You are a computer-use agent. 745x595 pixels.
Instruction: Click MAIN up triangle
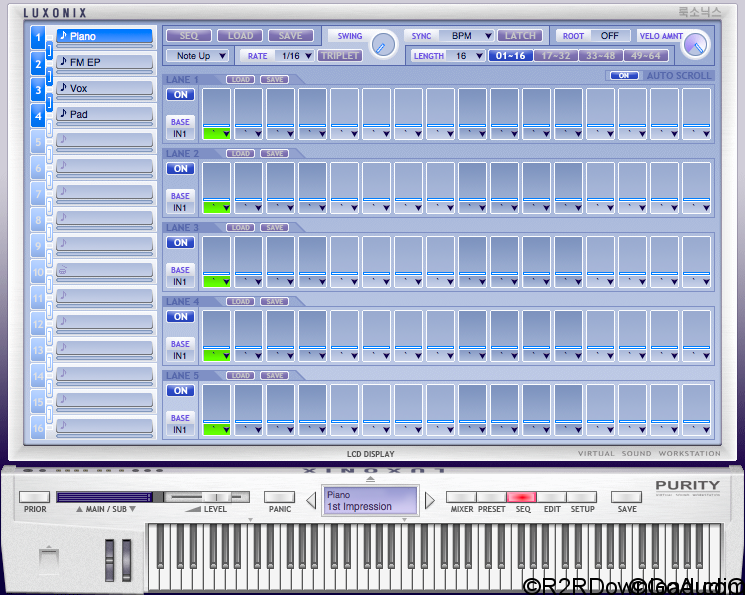click(x=79, y=509)
